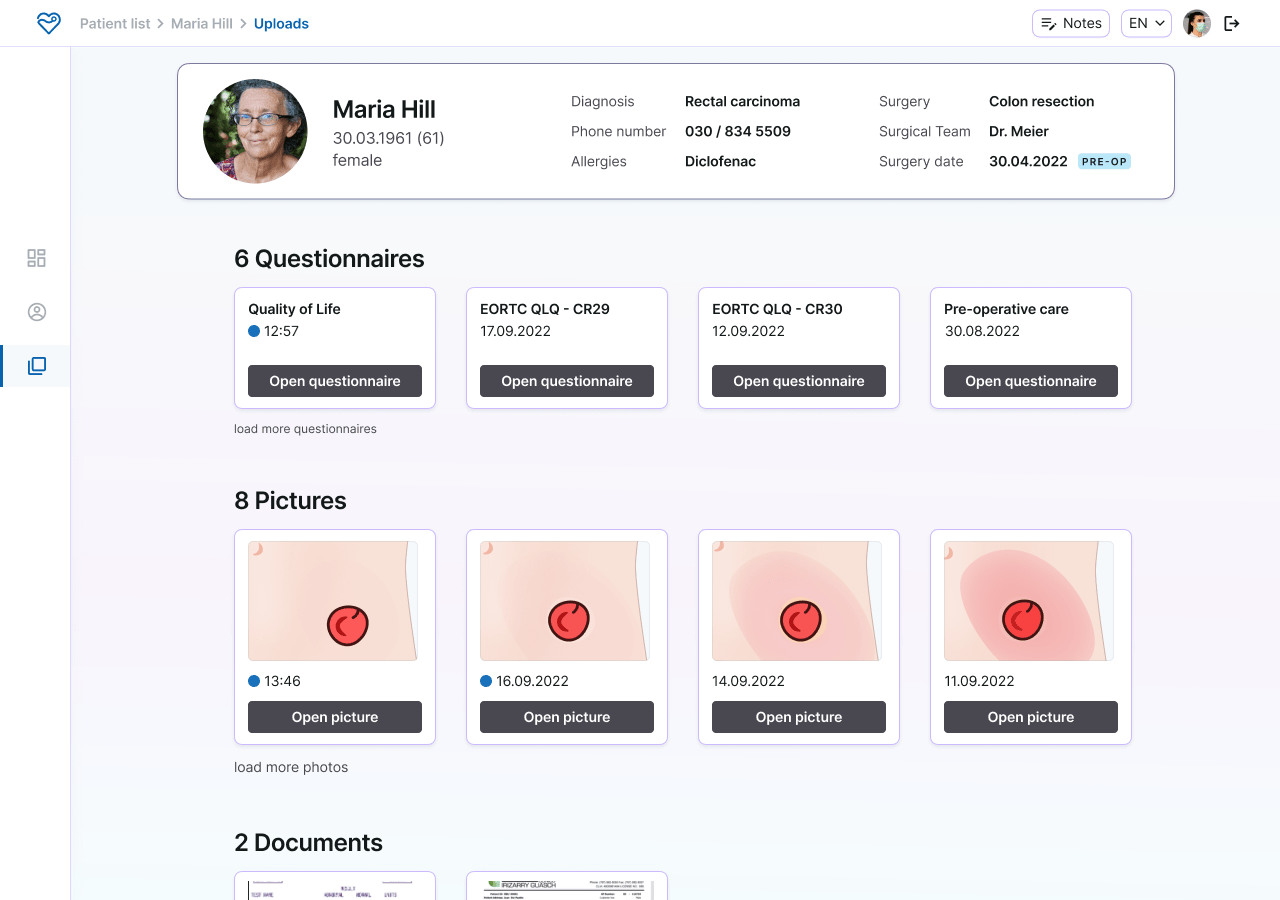
Task: Click the pencil icon inside the Notes button
Action: pos(1049,23)
